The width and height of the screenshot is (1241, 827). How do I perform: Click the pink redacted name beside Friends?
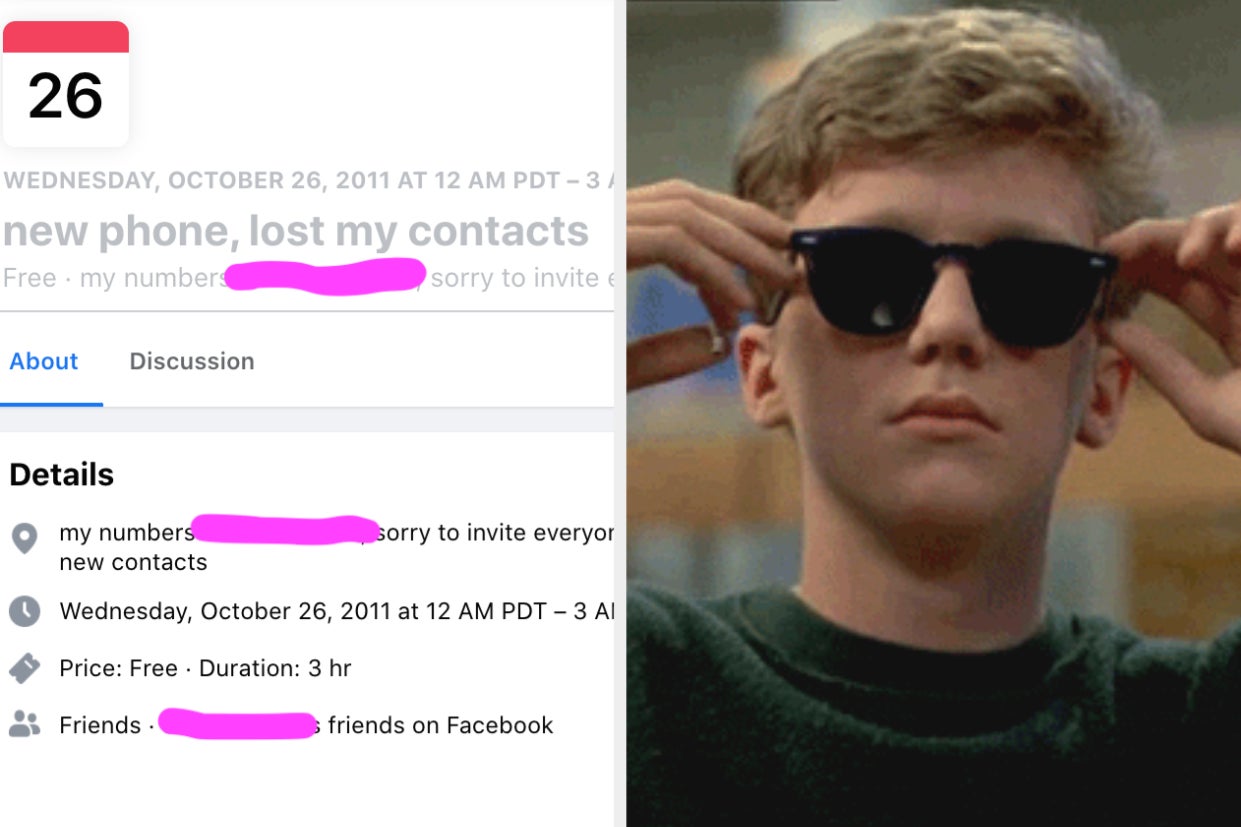(x=238, y=723)
